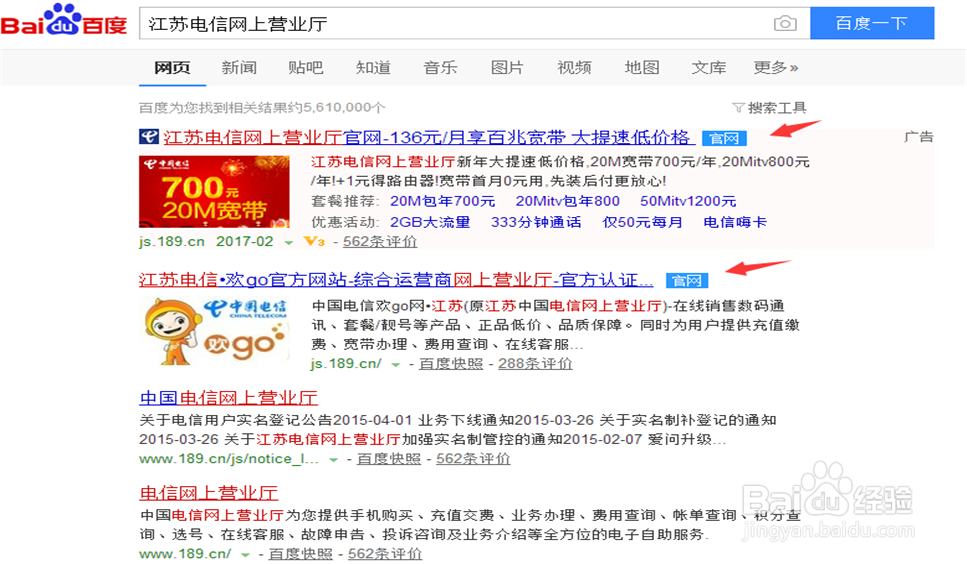967x564 pixels.
Task: Click the filter icon beside 搜索工具
Action: [738, 108]
